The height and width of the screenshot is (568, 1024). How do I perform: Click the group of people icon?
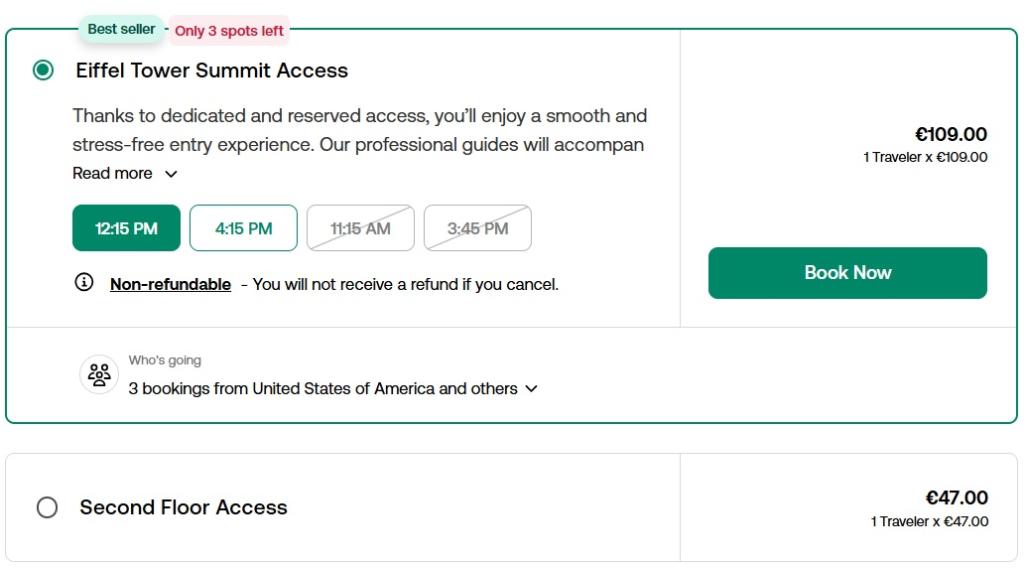(x=99, y=375)
